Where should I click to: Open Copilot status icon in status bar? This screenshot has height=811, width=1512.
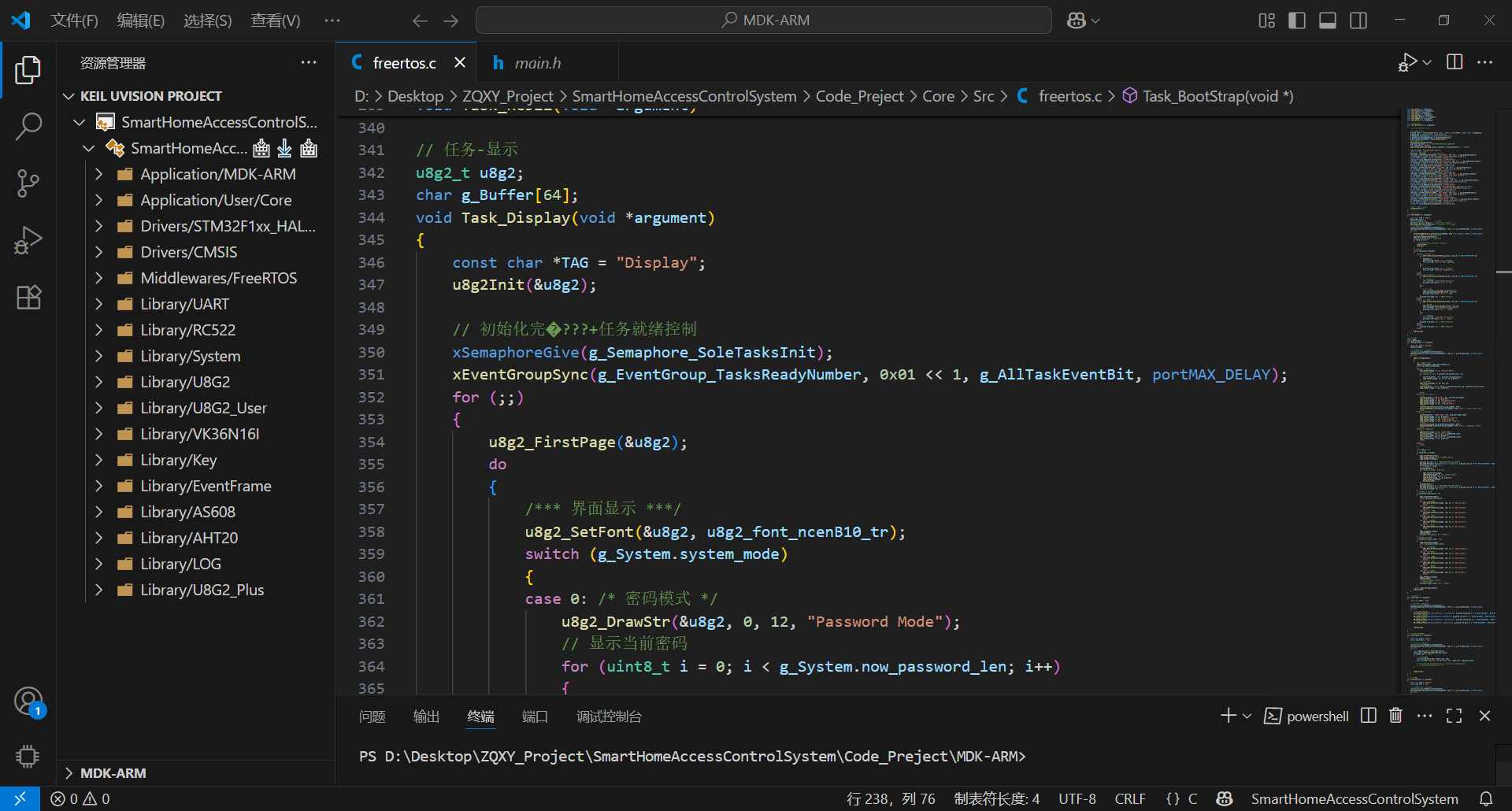[x=1224, y=798]
